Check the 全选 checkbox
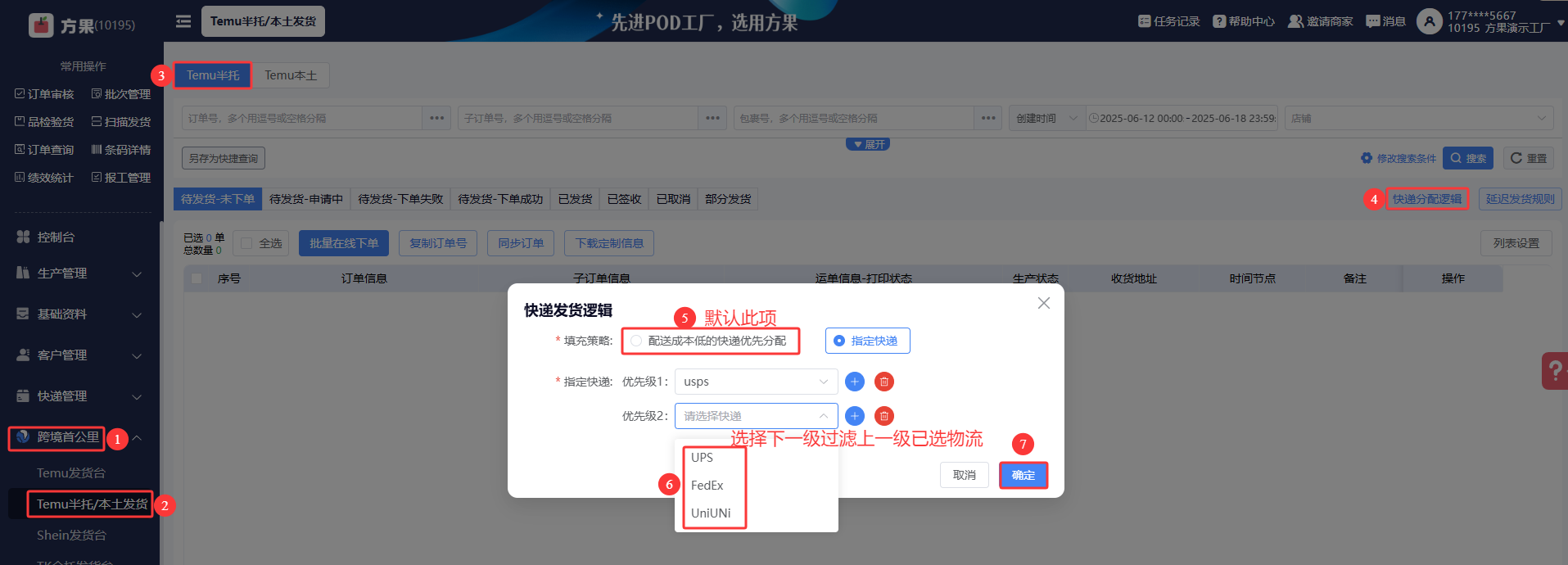This screenshot has width=1568, height=565. pos(246,243)
